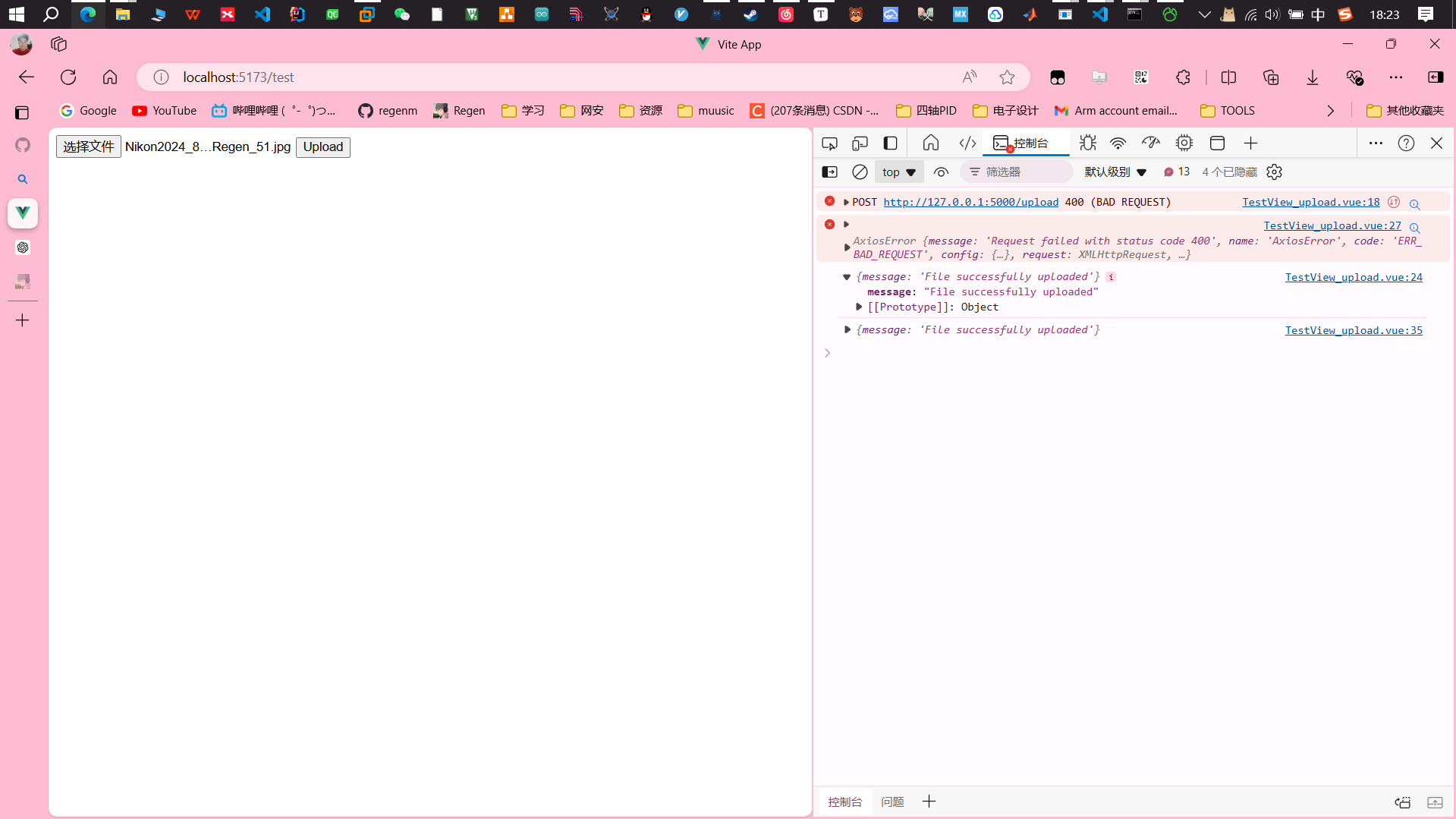Screen dimensions: 1456x819
Task: Select the bottom drawer 问题 tab
Action: (x=892, y=802)
